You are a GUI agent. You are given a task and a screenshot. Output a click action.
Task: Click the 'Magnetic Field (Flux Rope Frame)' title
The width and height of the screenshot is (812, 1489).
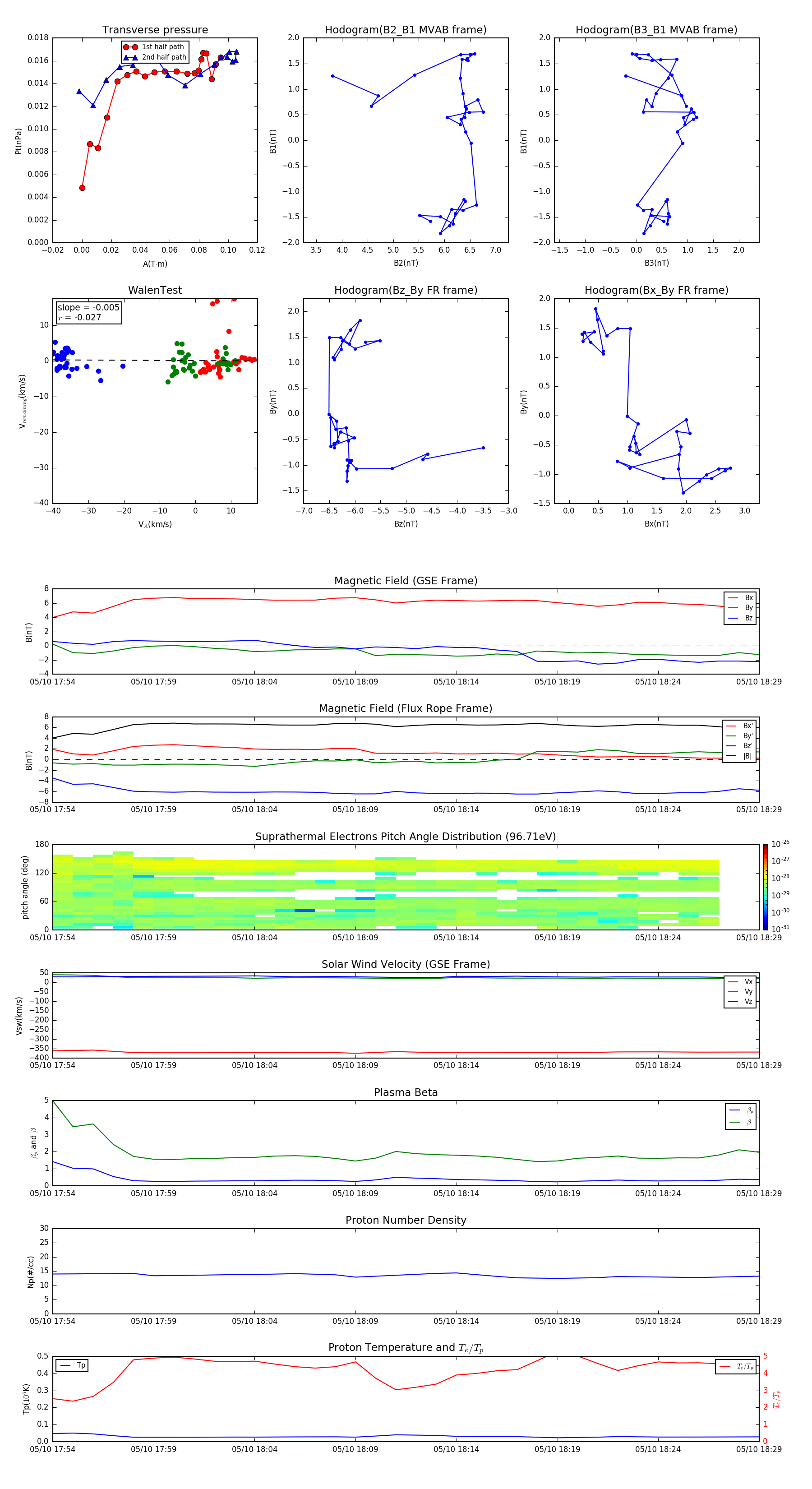click(x=406, y=709)
